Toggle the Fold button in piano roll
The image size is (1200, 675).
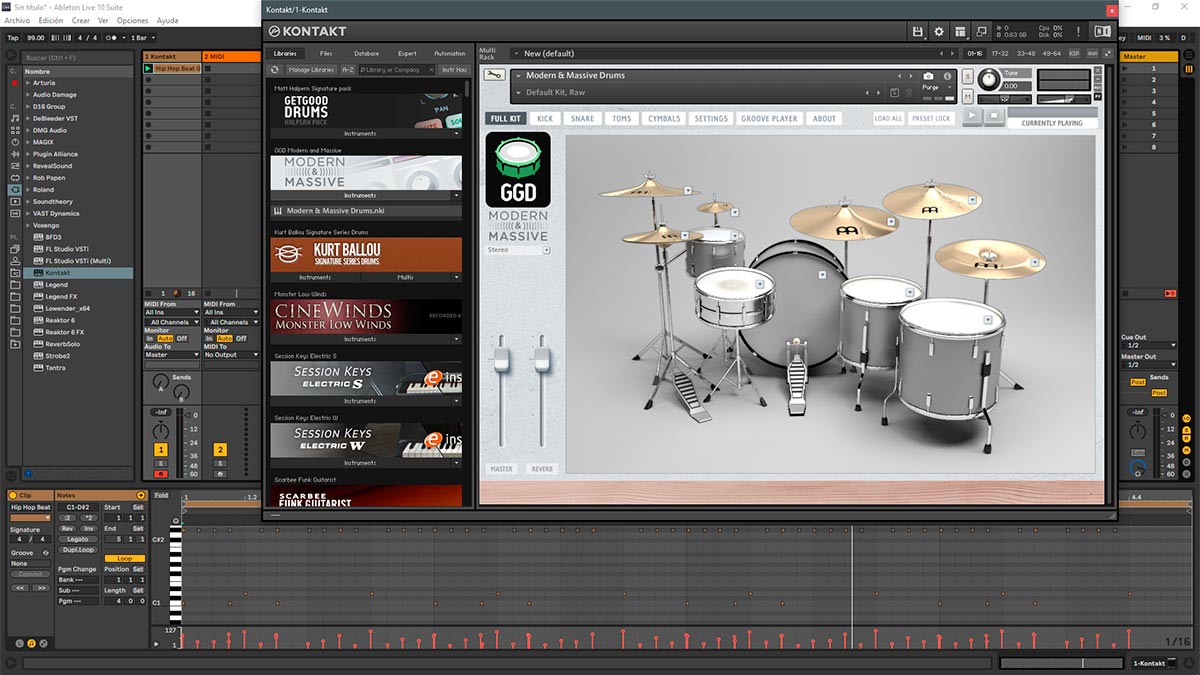click(162, 496)
